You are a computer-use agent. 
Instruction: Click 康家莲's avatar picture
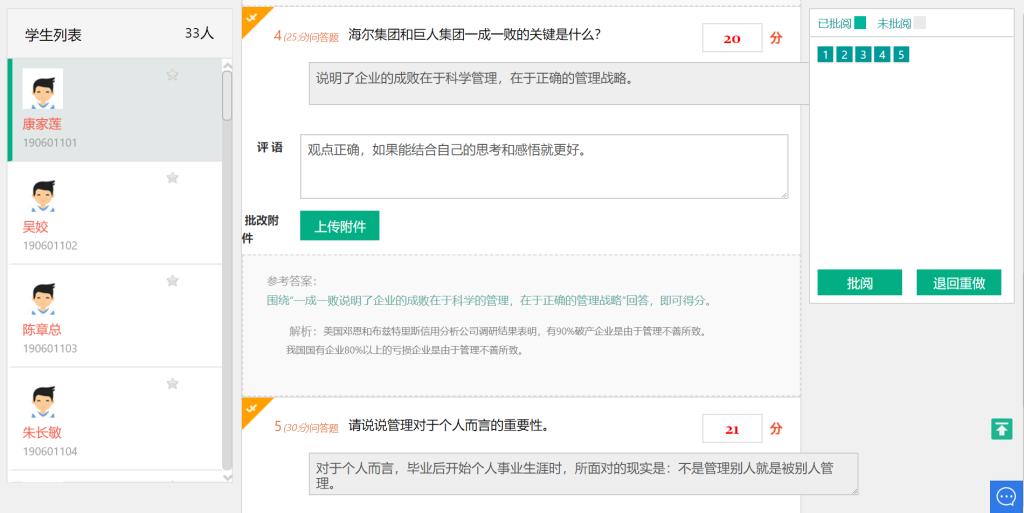tap(43, 90)
